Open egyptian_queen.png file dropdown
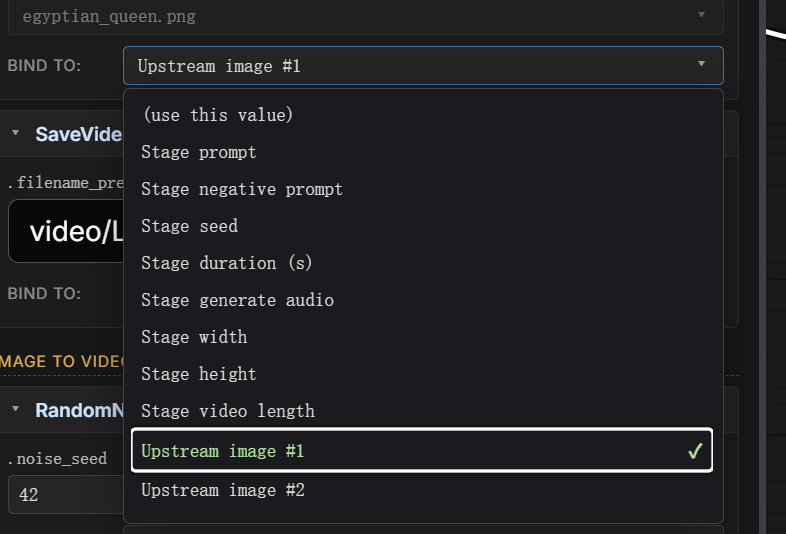786x534 pixels. (366, 17)
